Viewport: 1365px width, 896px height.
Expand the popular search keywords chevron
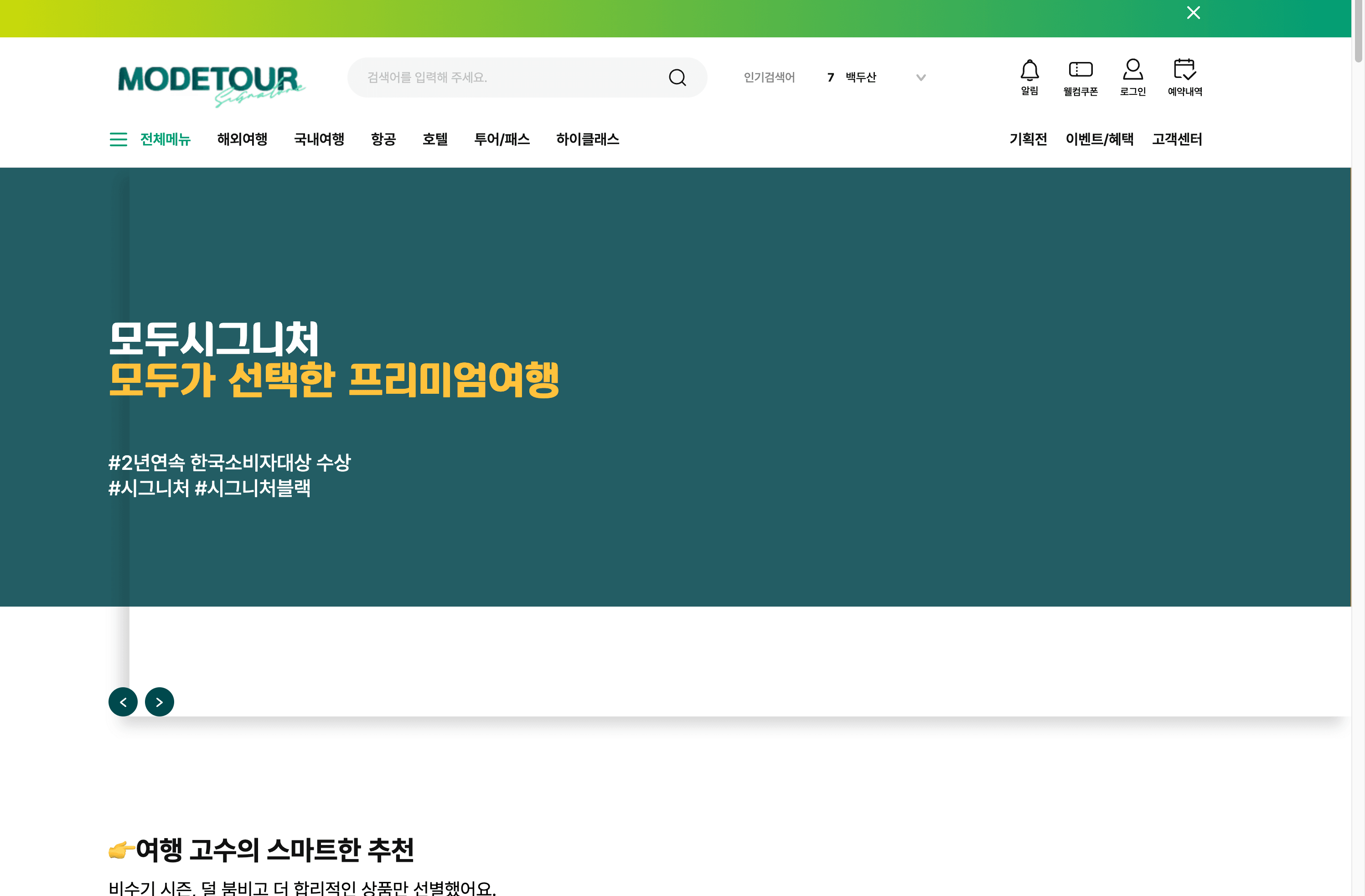point(920,77)
